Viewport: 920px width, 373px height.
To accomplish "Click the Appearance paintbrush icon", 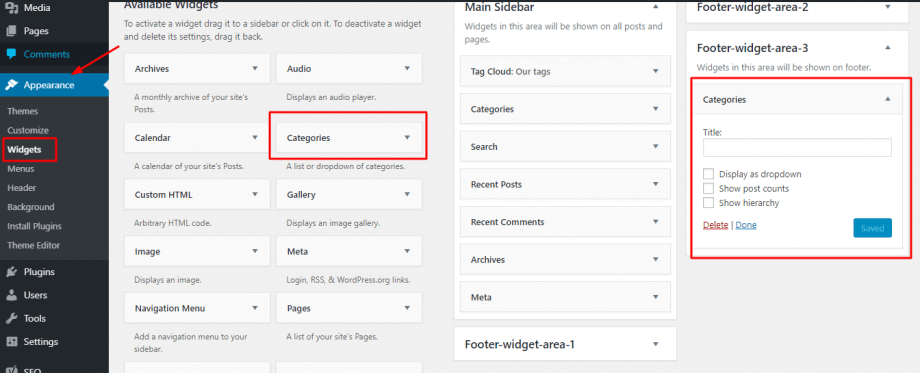I will tap(11, 85).
